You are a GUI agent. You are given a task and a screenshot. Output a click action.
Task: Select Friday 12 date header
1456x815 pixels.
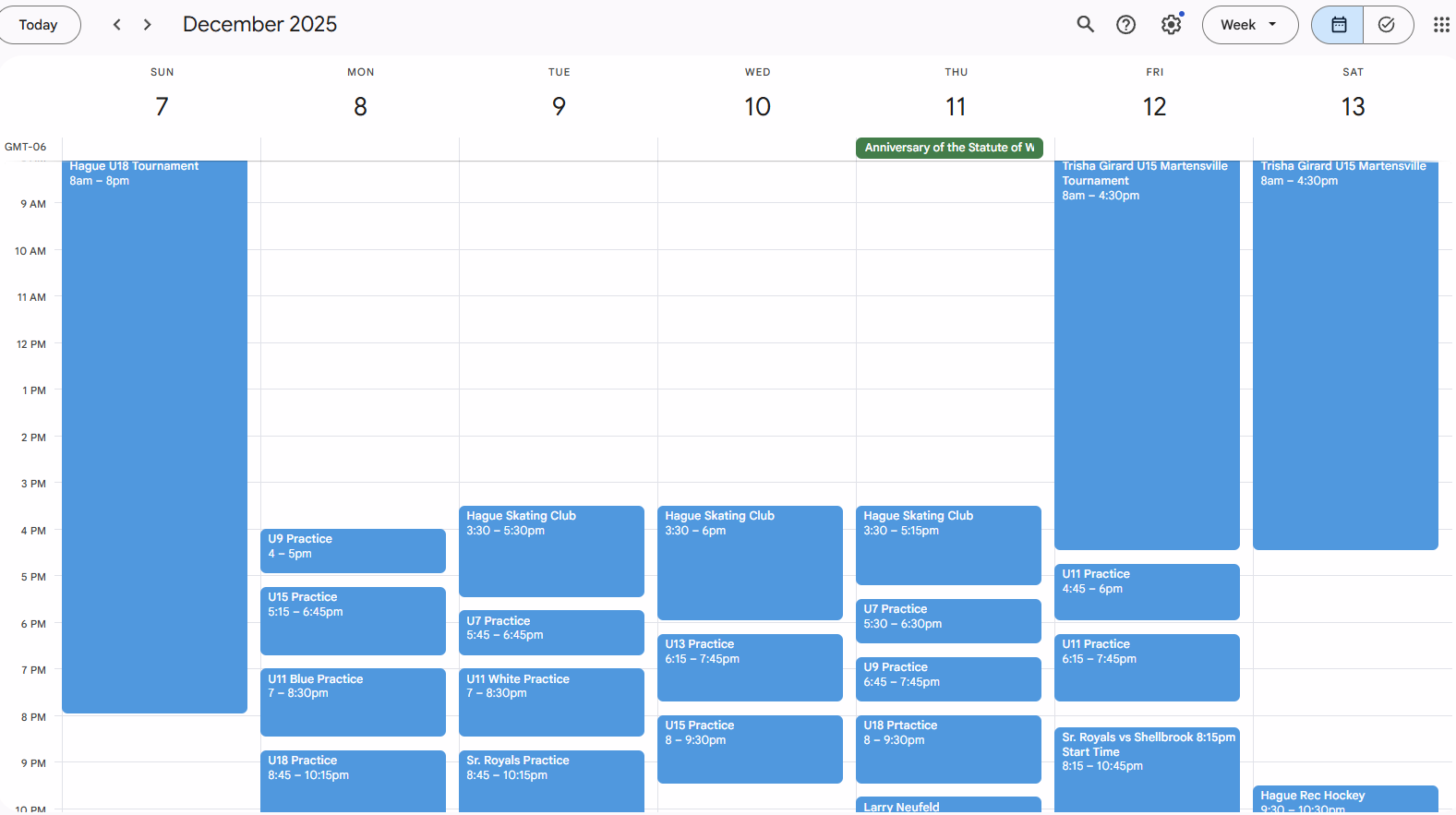coord(1154,106)
